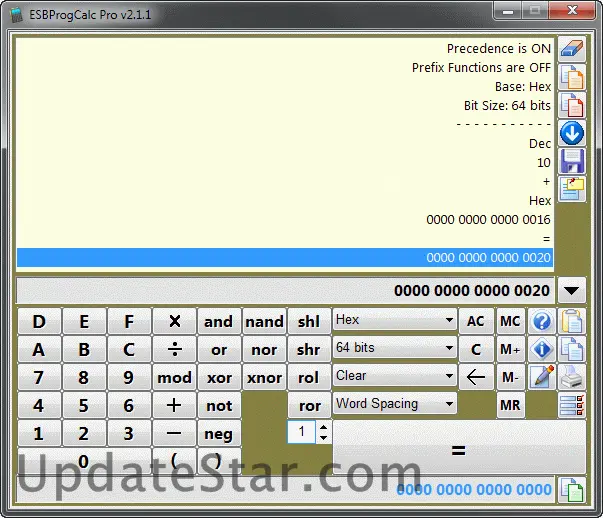Click the divide ÷ key
This screenshot has height=518, width=603.
point(175,349)
